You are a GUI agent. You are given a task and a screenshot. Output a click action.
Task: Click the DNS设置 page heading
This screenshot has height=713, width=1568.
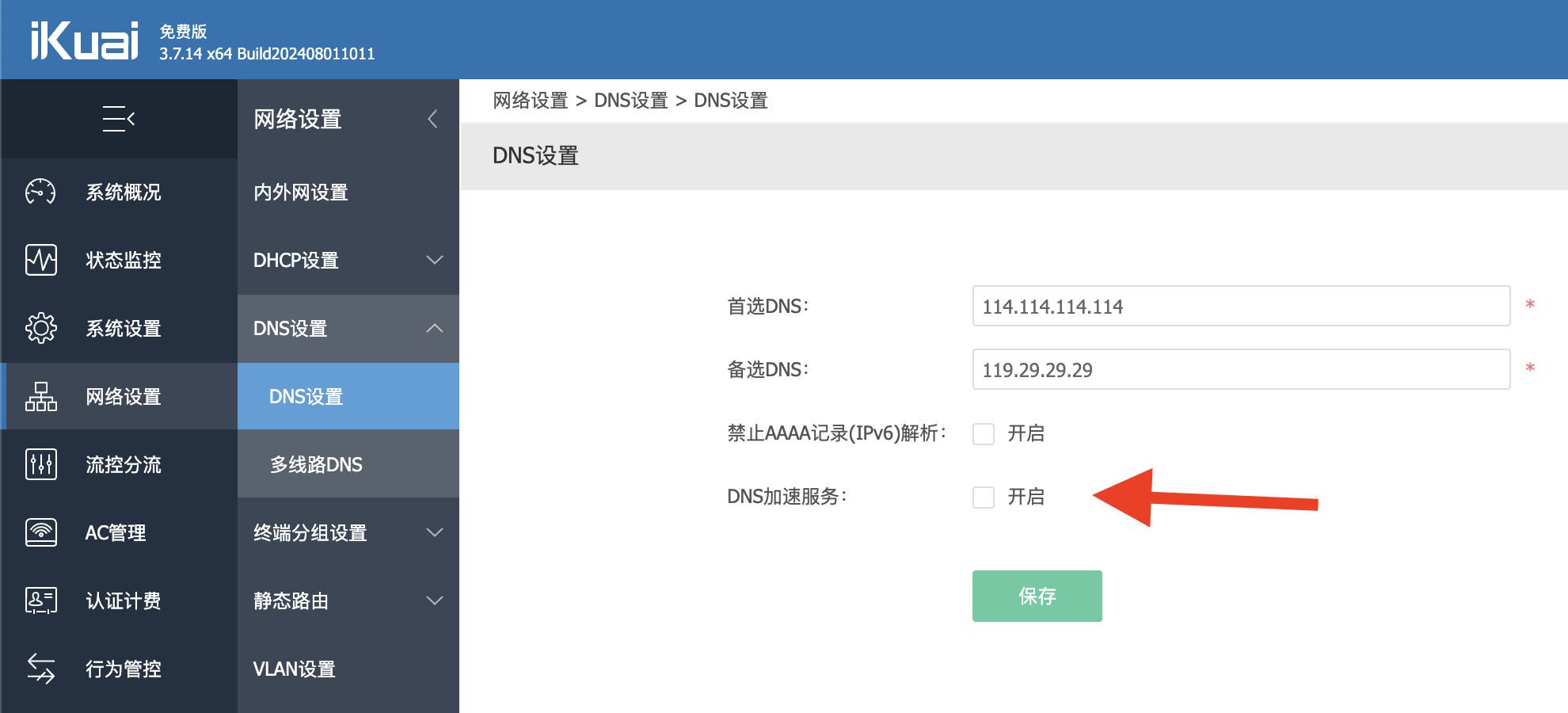point(535,155)
